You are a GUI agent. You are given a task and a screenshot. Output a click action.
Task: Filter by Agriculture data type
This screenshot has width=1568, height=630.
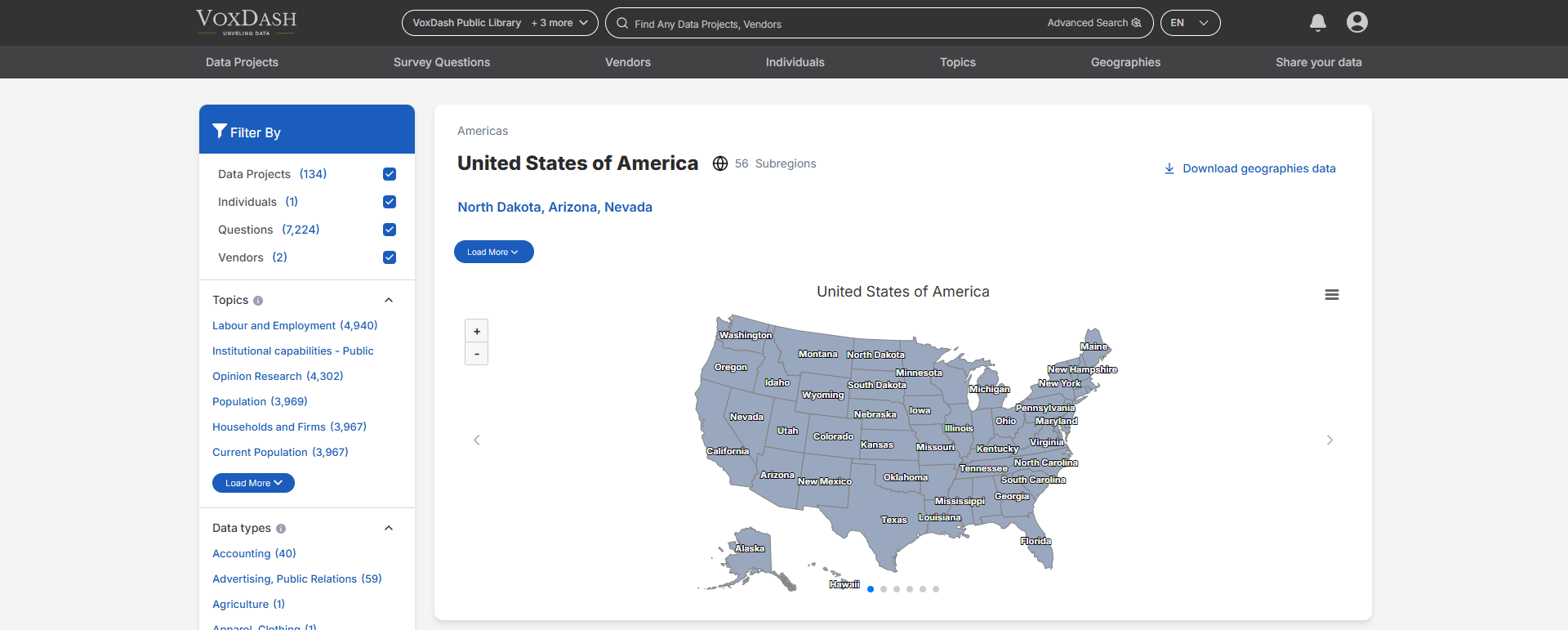coord(248,604)
